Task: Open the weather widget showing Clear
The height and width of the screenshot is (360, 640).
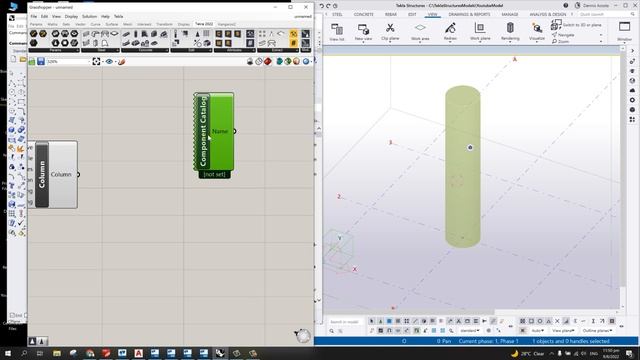Action: click(x=528, y=353)
